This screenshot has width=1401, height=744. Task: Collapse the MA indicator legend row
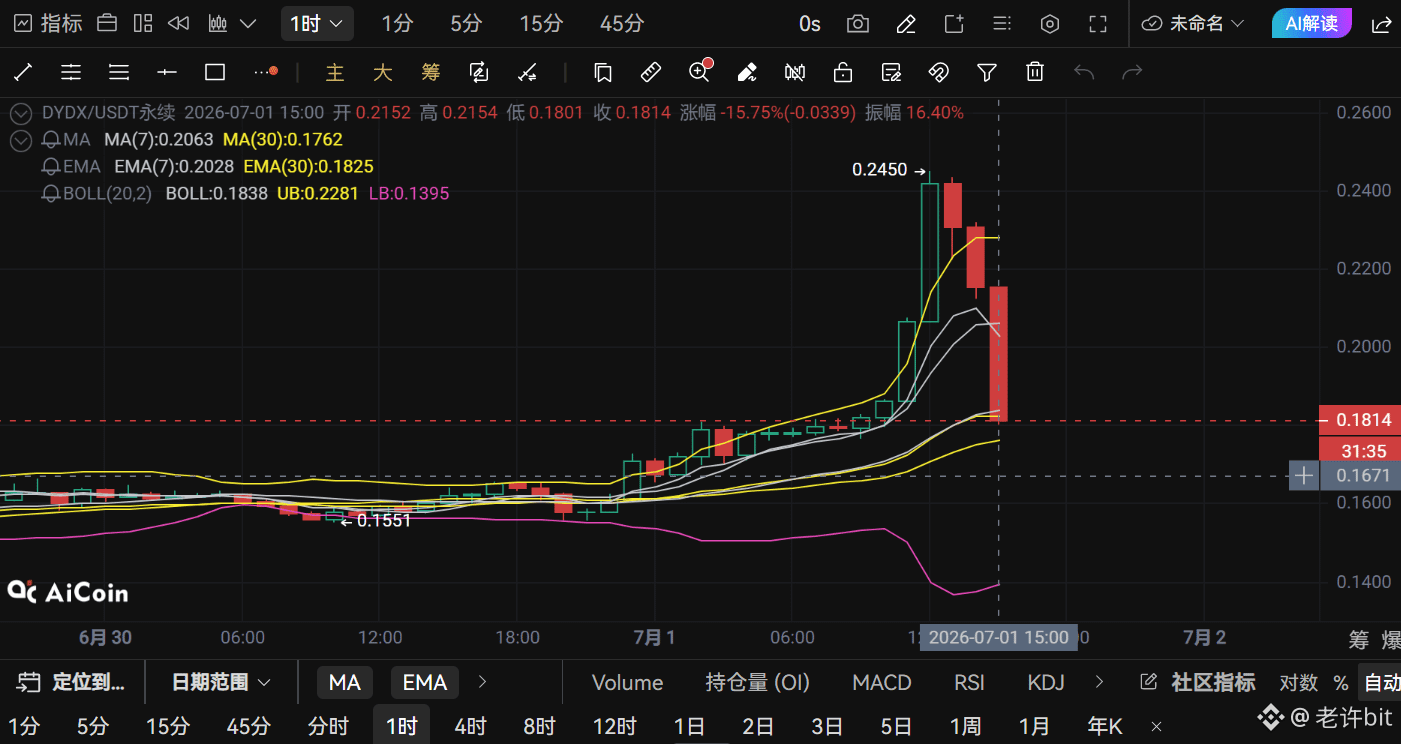click(x=21, y=140)
